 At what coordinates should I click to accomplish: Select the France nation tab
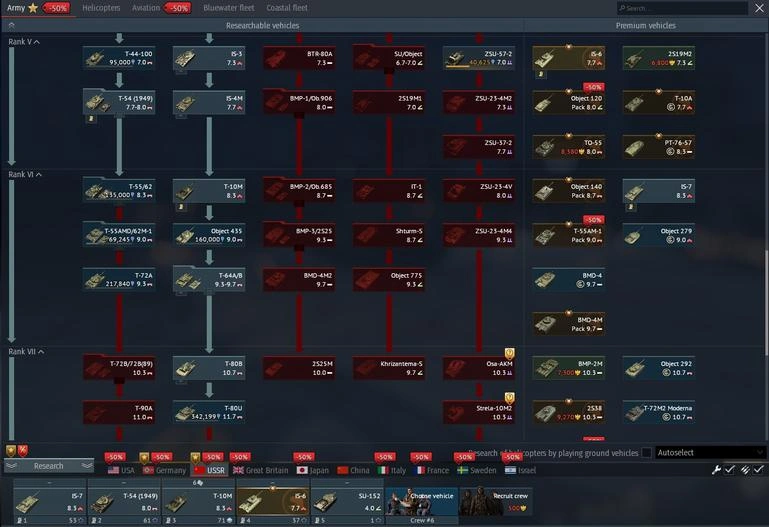(433, 470)
